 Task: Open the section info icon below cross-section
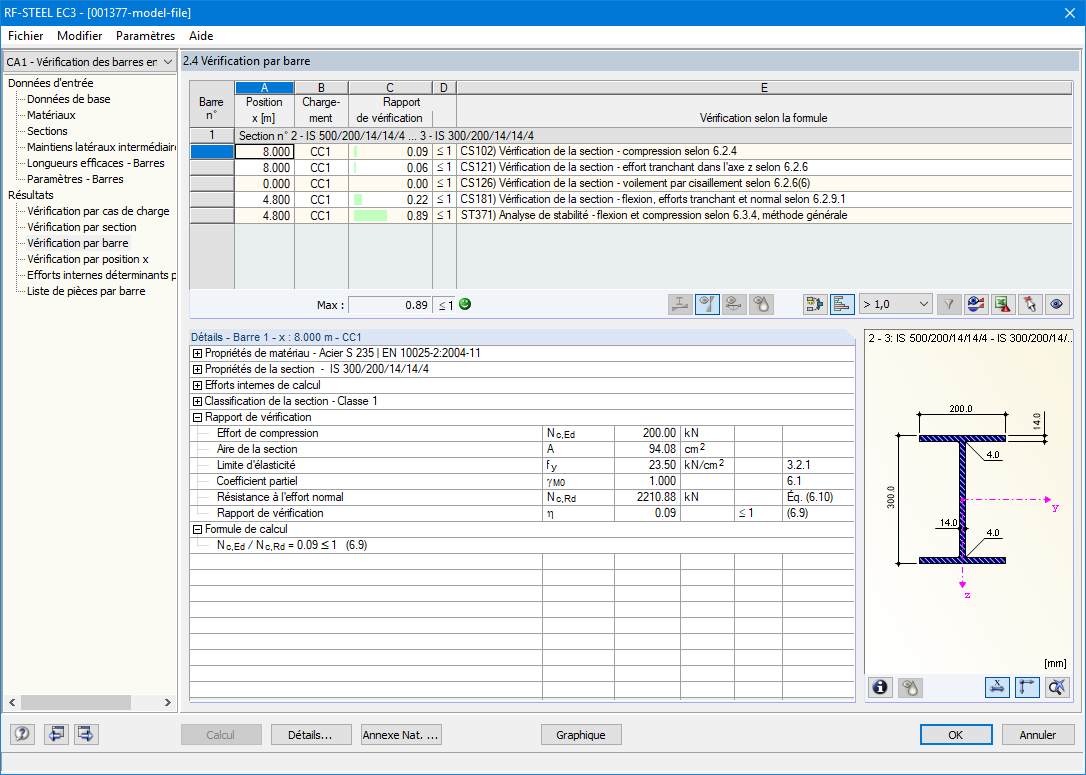(x=880, y=687)
